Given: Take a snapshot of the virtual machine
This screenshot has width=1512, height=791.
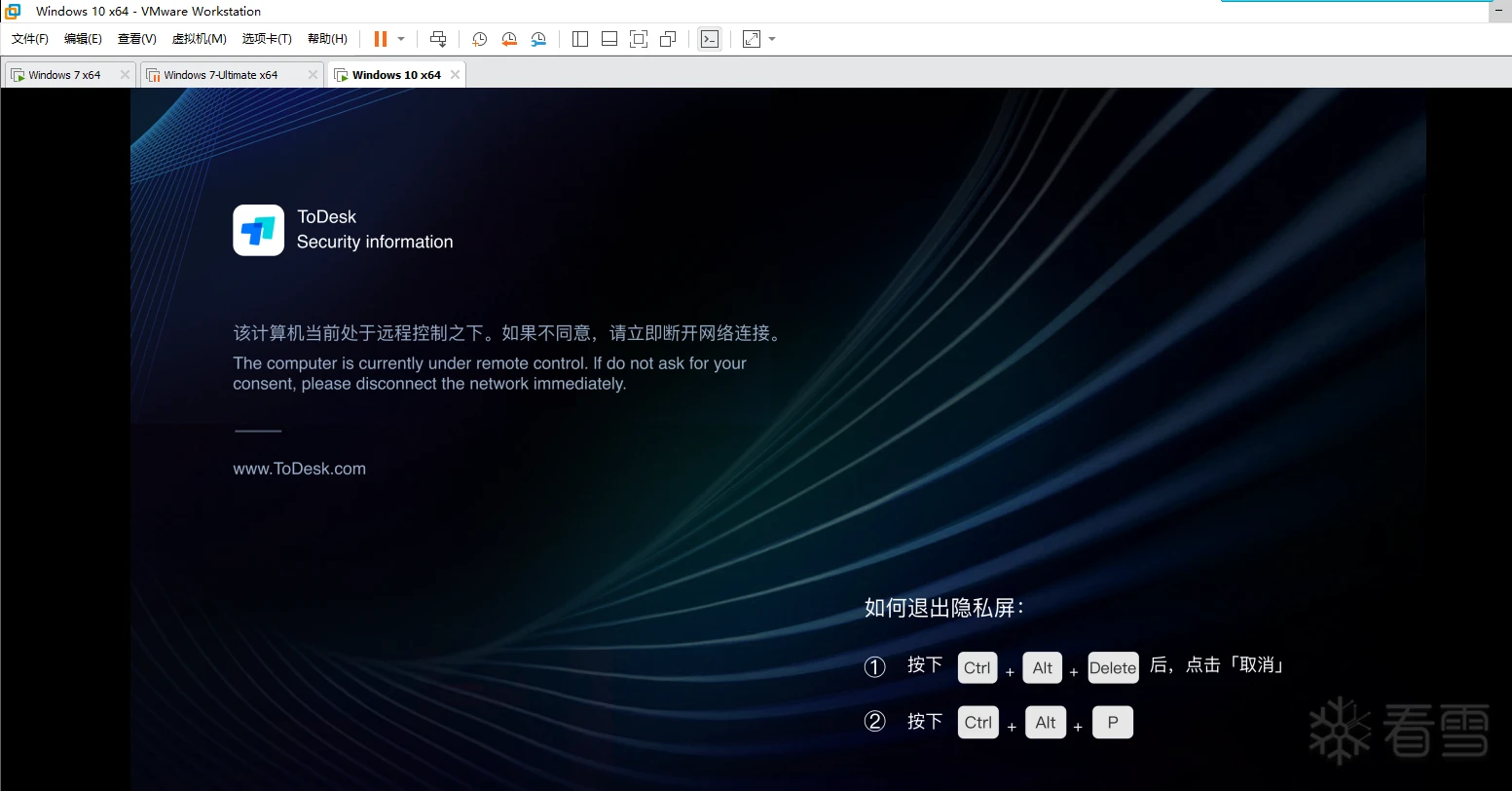Looking at the screenshot, I should pos(479,39).
